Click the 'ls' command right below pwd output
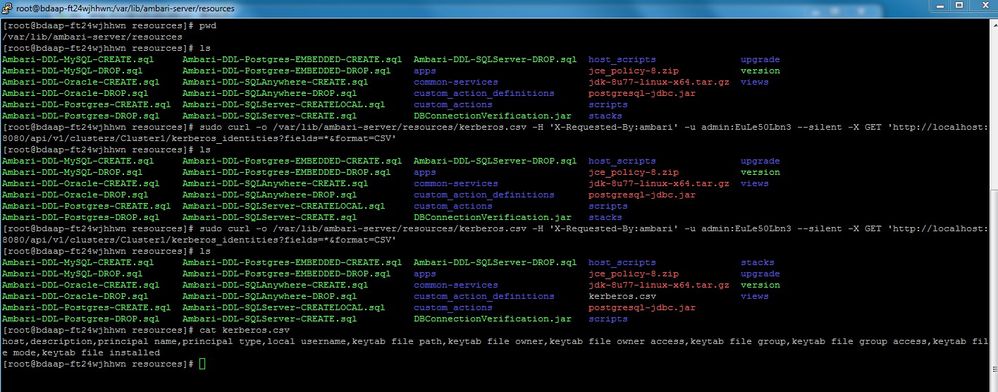 [204, 48]
